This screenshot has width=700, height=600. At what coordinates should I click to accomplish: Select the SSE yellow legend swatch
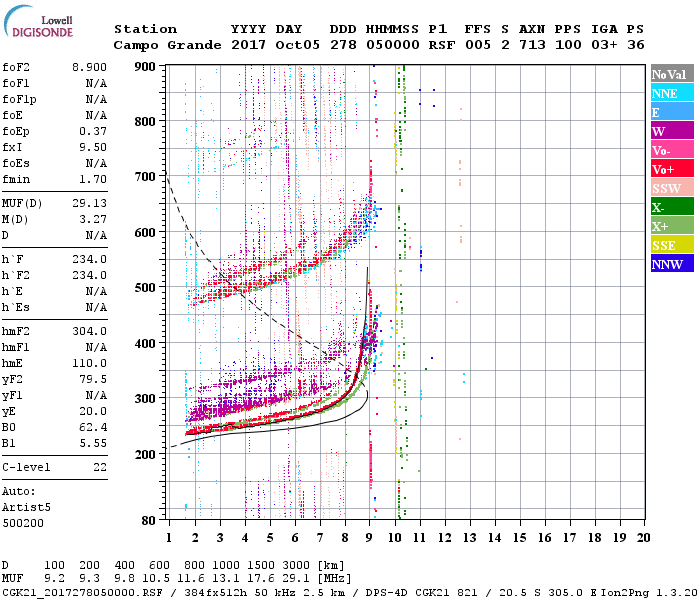(x=672, y=245)
